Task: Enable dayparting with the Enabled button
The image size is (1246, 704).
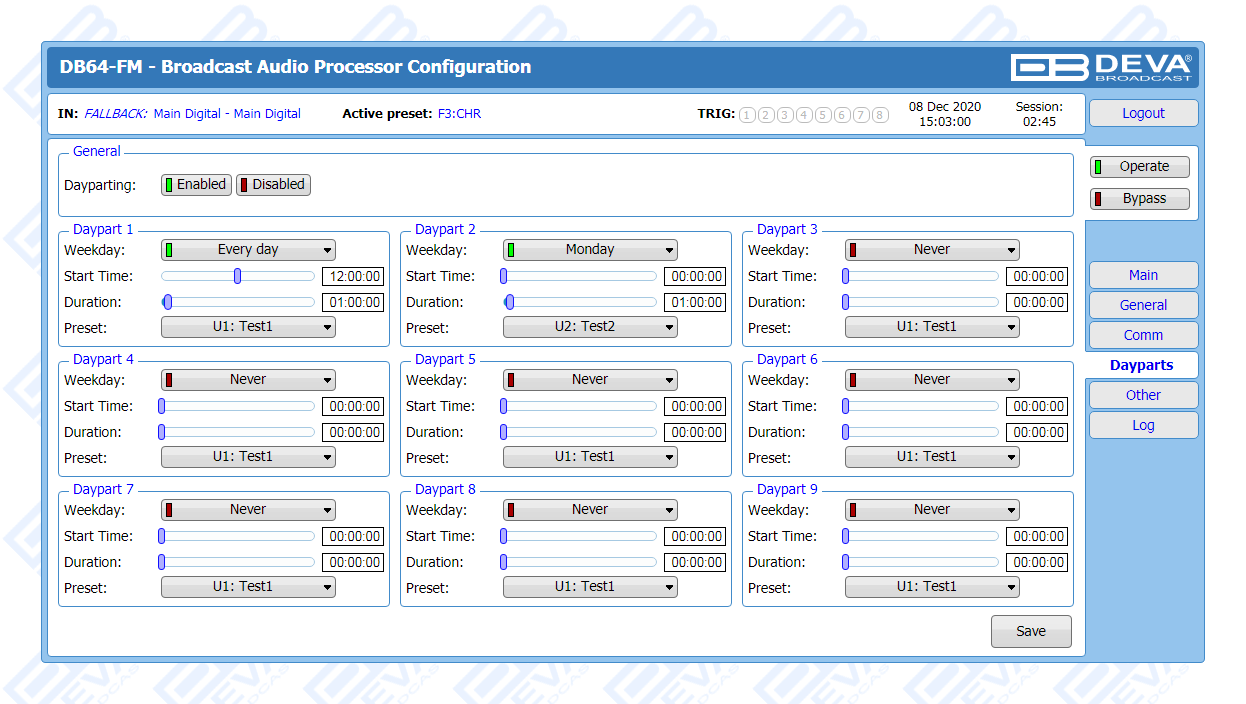Action: tap(196, 185)
